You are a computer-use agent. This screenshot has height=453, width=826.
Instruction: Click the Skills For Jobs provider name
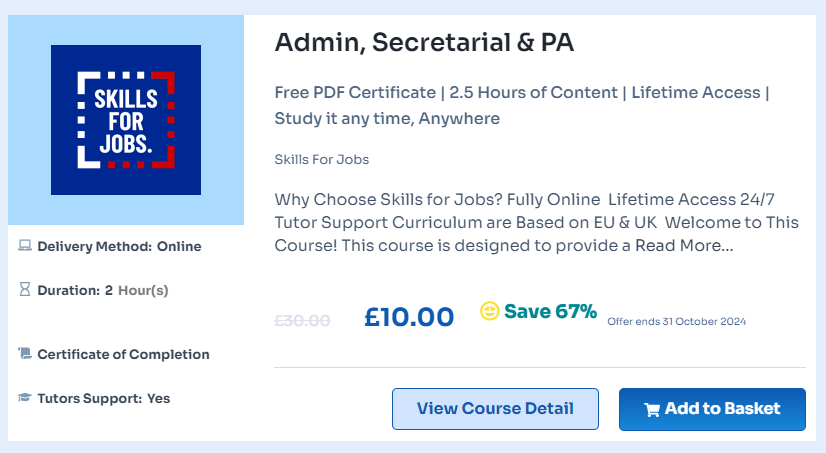coord(322,160)
